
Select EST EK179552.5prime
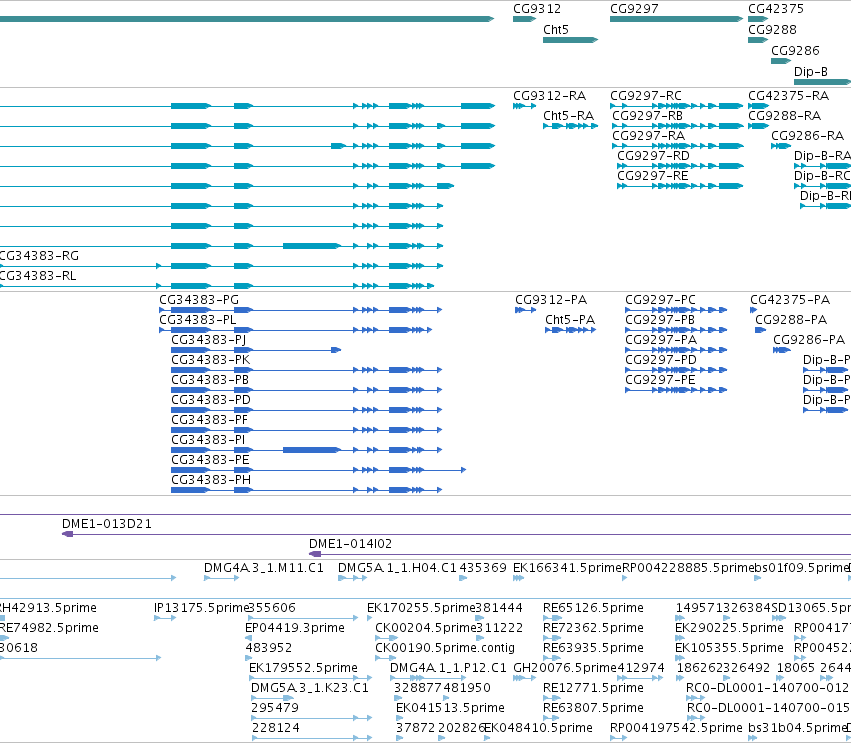(303, 668)
